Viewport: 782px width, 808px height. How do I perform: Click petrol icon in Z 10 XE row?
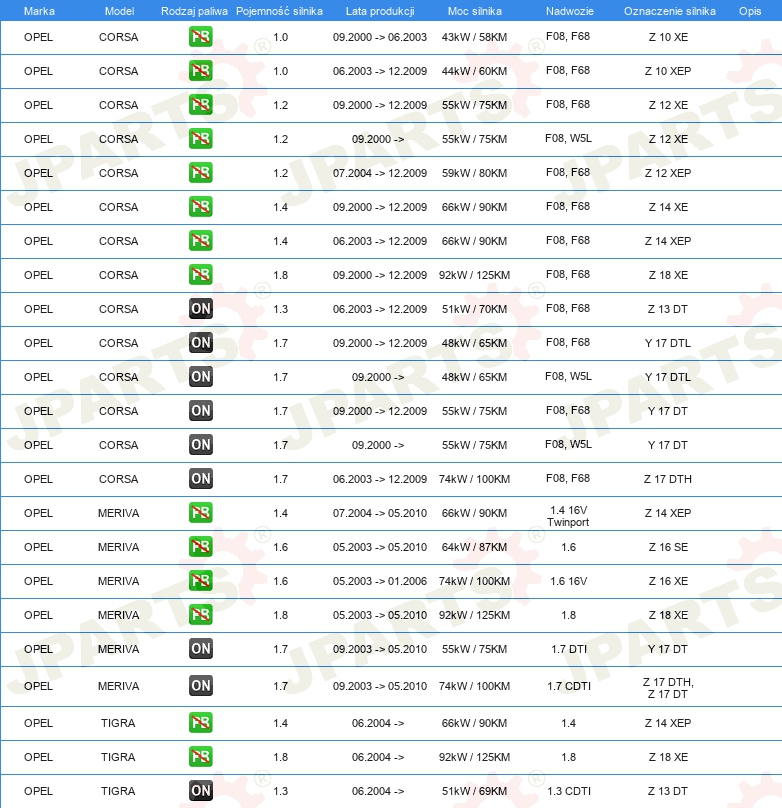click(x=200, y=37)
